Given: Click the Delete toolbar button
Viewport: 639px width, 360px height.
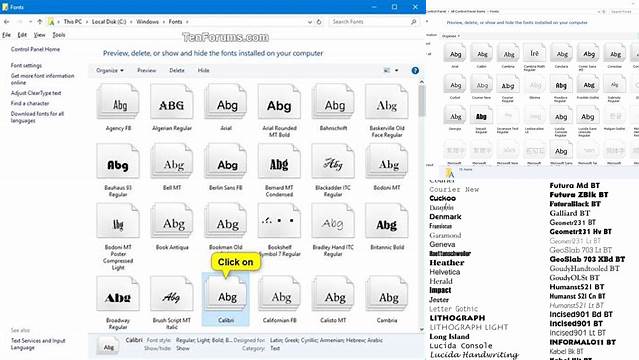Looking at the screenshot, I should click(x=177, y=71).
